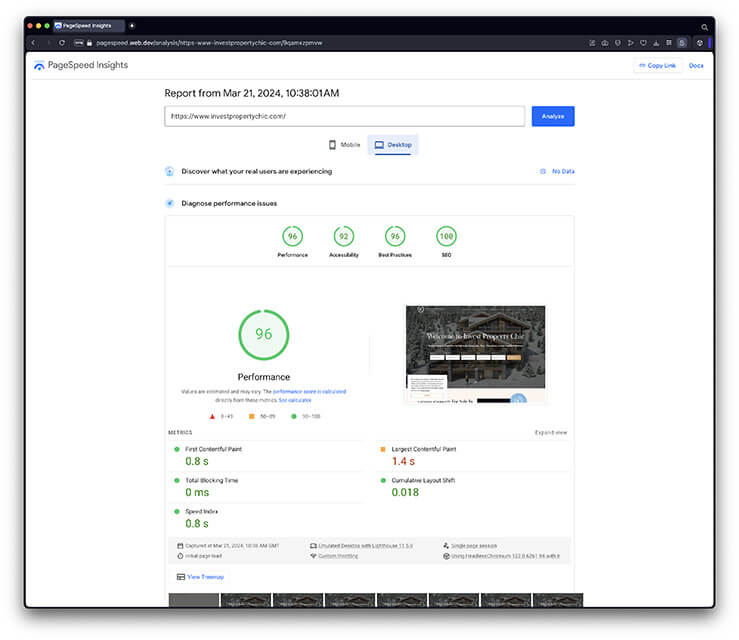Click the stopwatch icon beside Initial page load

click(180, 556)
